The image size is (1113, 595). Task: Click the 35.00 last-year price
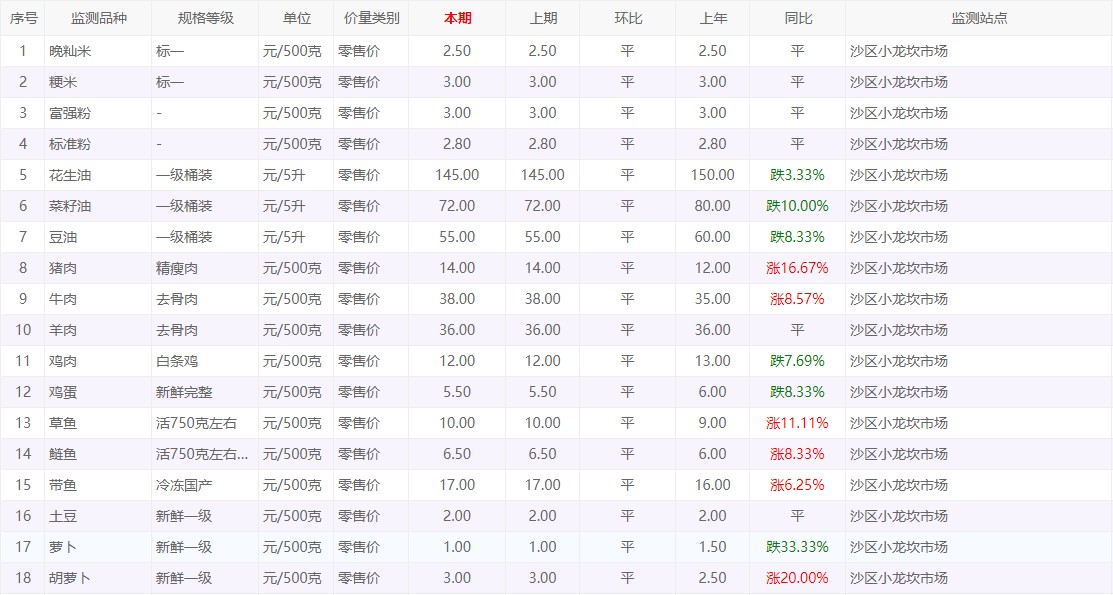(713, 299)
